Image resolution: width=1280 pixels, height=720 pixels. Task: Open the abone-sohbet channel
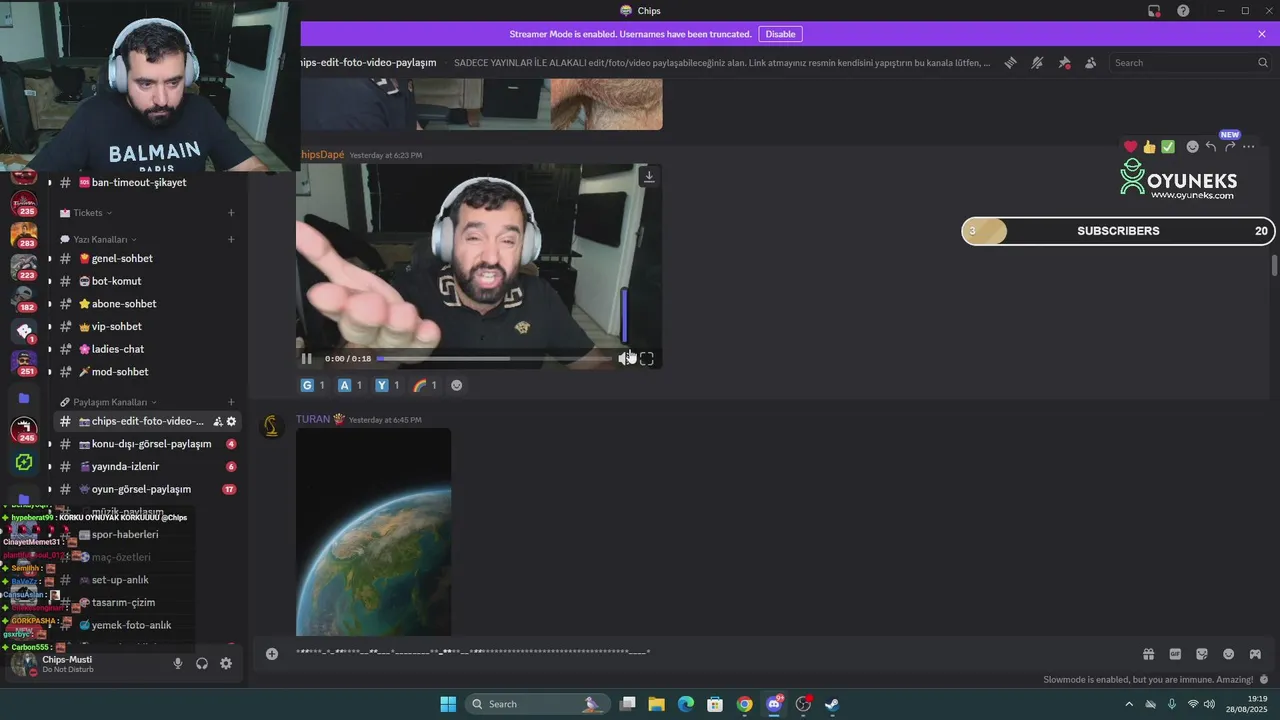147,304
